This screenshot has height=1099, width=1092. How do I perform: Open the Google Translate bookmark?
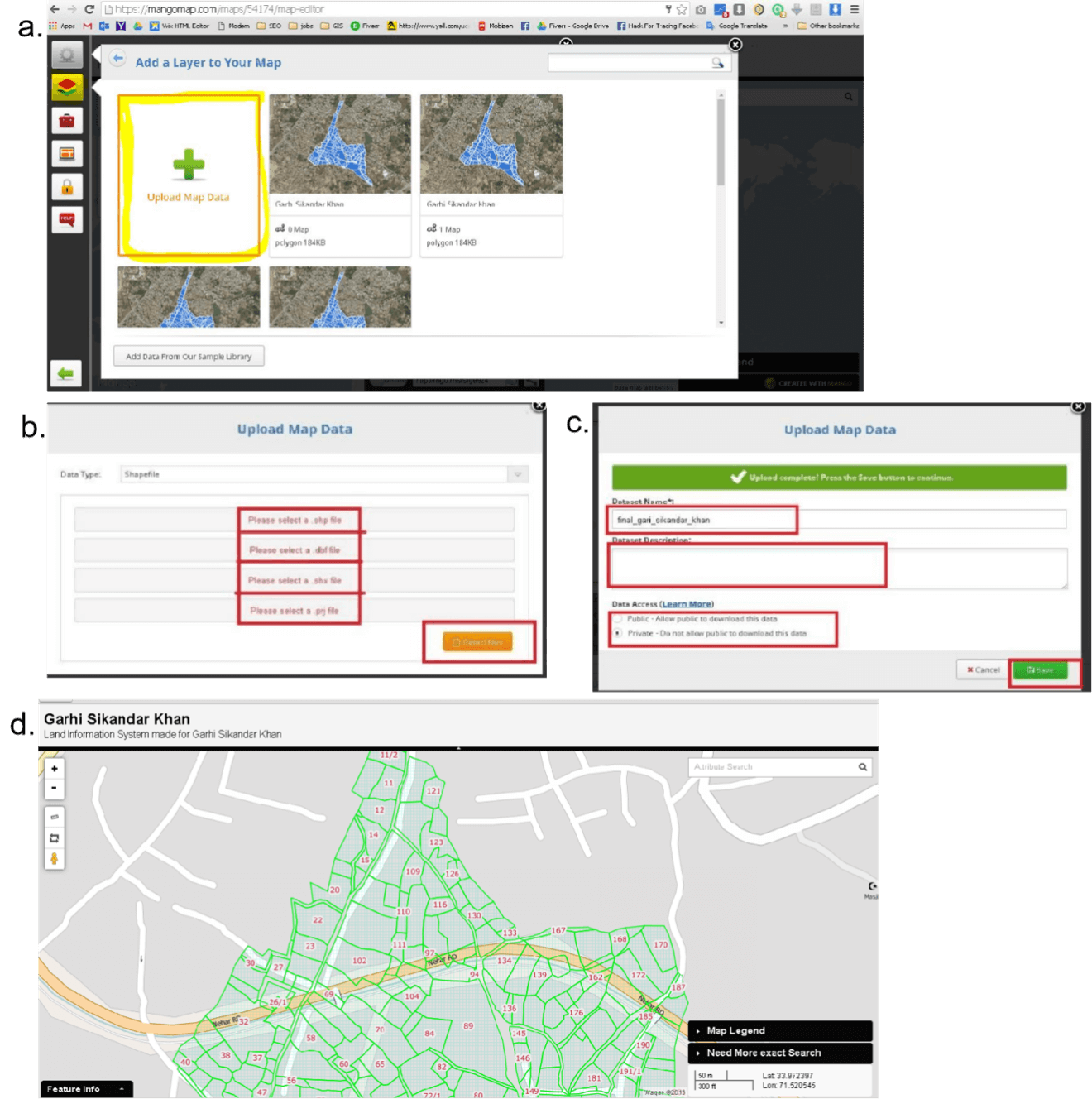point(744,26)
